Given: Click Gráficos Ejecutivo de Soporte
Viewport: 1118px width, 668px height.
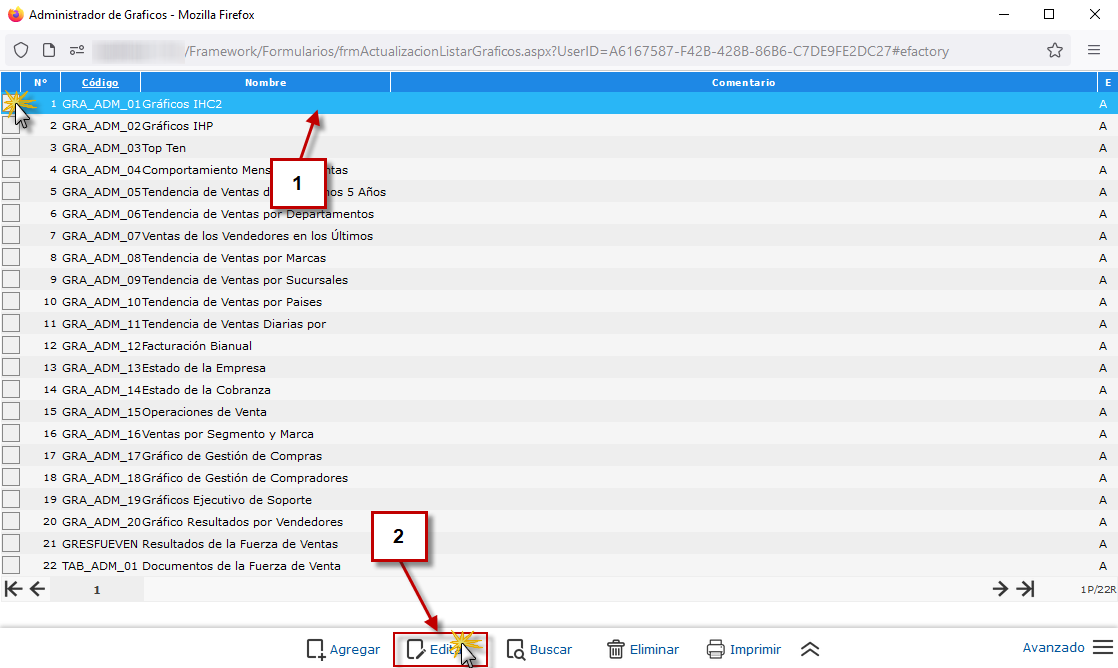Looking at the screenshot, I should click(x=227, y=500).
